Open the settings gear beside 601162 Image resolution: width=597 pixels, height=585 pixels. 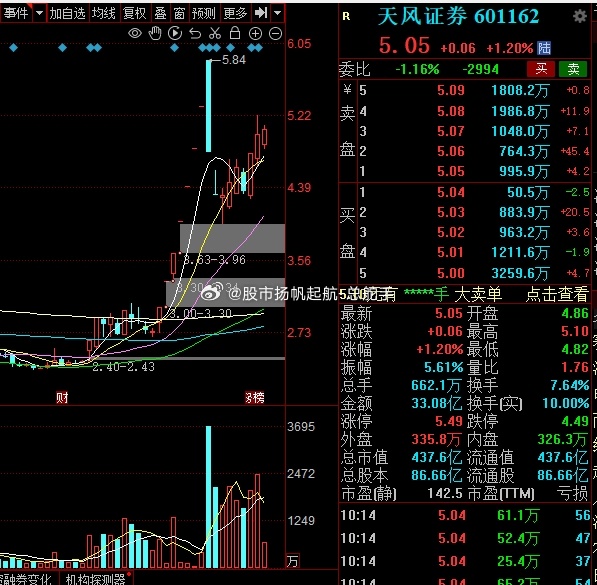click(x=579, y=16)
